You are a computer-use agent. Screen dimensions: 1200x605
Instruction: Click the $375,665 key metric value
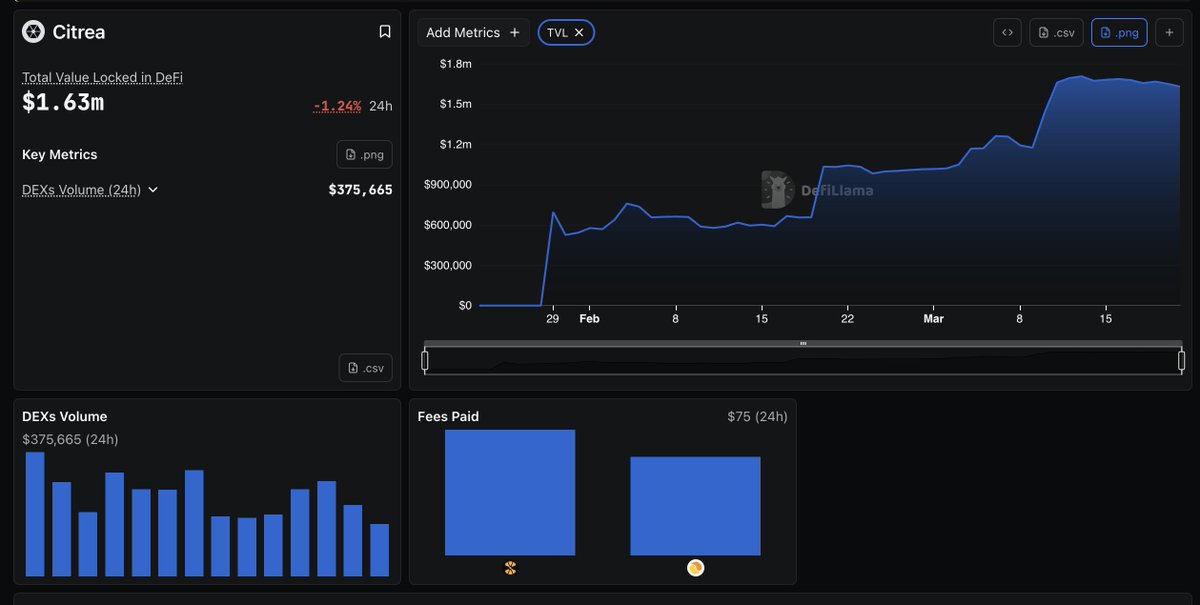pos(360,190)
